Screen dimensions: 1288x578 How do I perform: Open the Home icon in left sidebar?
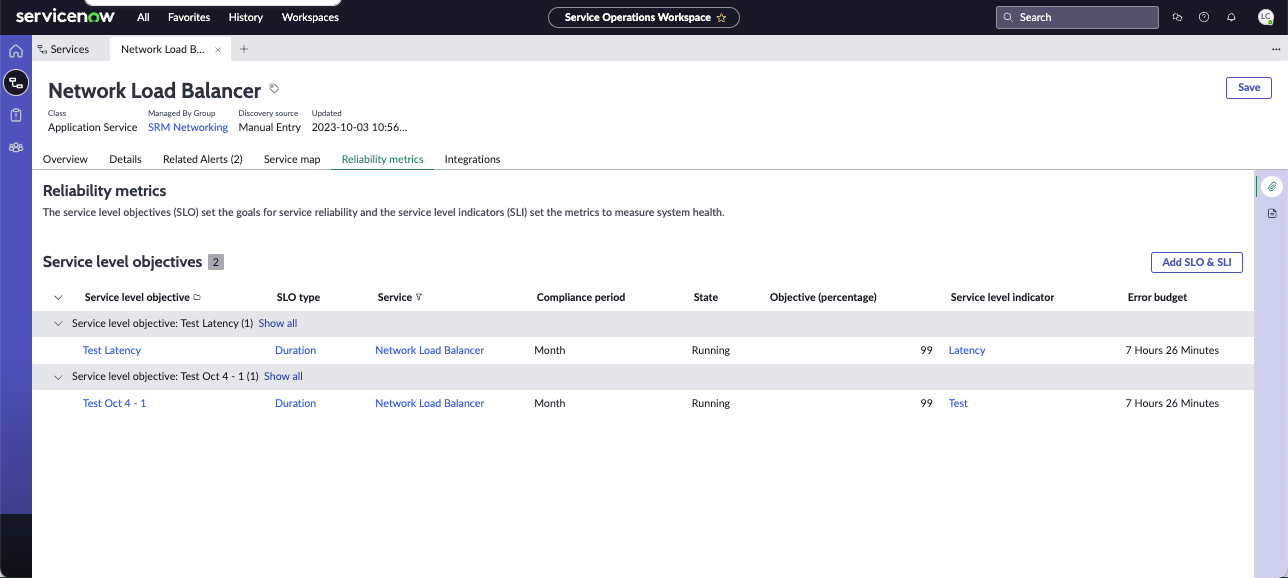pos(16,51)
